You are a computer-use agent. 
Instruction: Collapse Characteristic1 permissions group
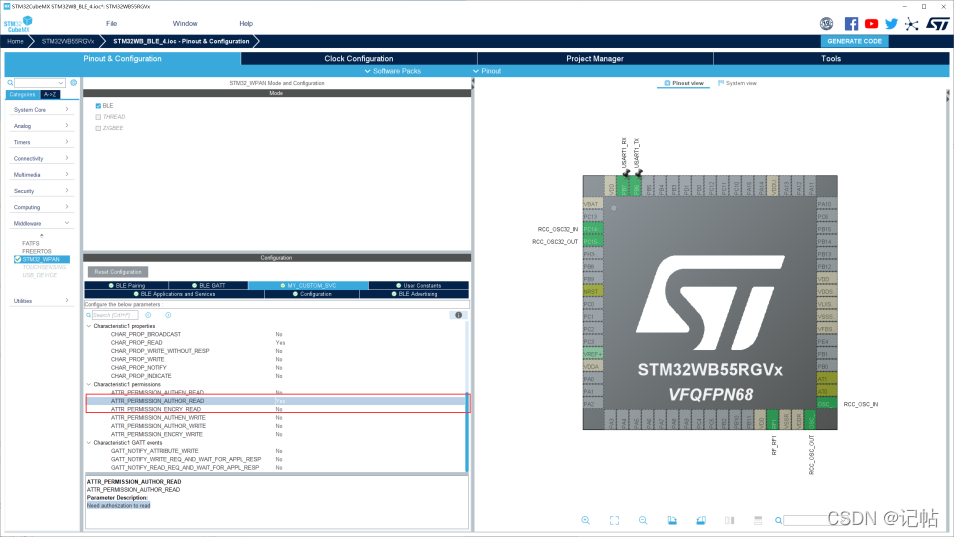(x=89, y=384)
